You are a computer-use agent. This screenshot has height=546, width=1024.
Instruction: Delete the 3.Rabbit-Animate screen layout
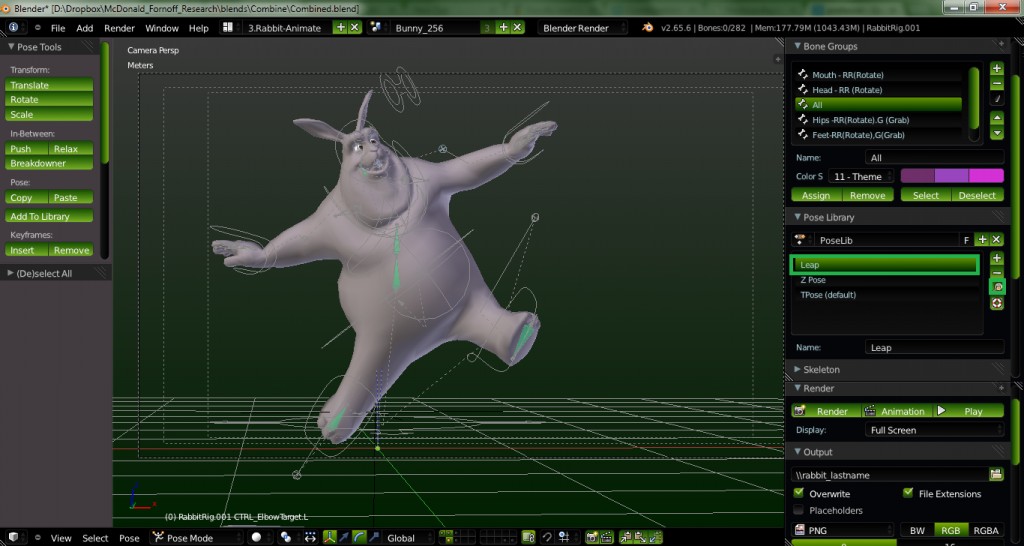click(355, 27)
